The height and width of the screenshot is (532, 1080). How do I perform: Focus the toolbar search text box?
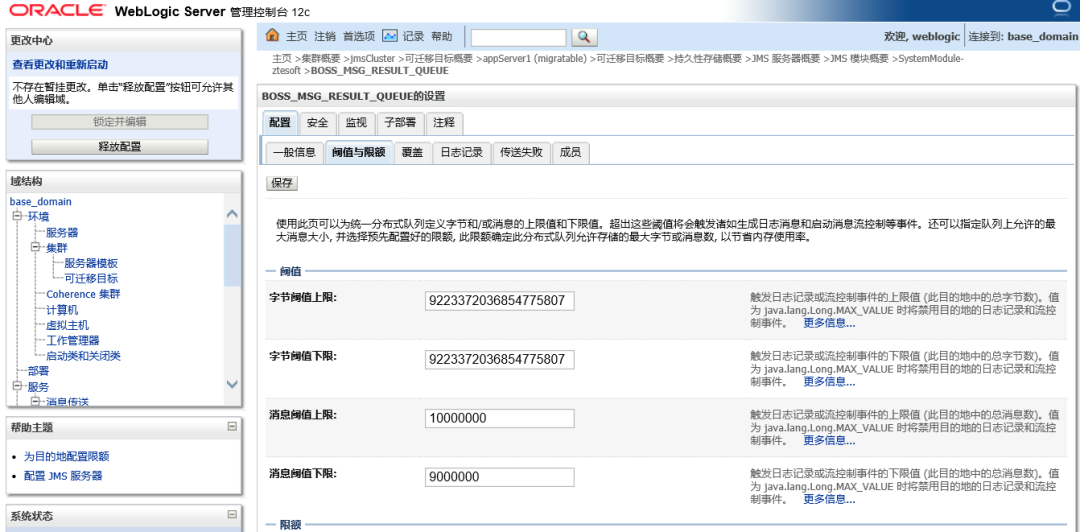[519, 37]
